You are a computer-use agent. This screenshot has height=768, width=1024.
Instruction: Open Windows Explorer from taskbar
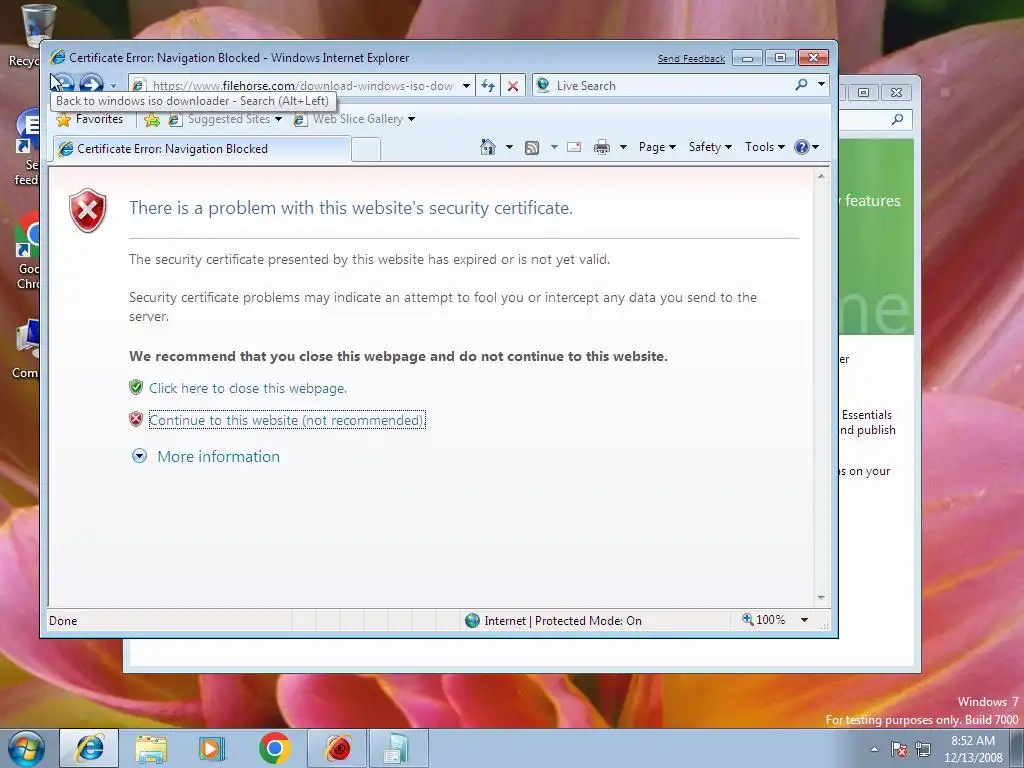(x=151, y=748)
